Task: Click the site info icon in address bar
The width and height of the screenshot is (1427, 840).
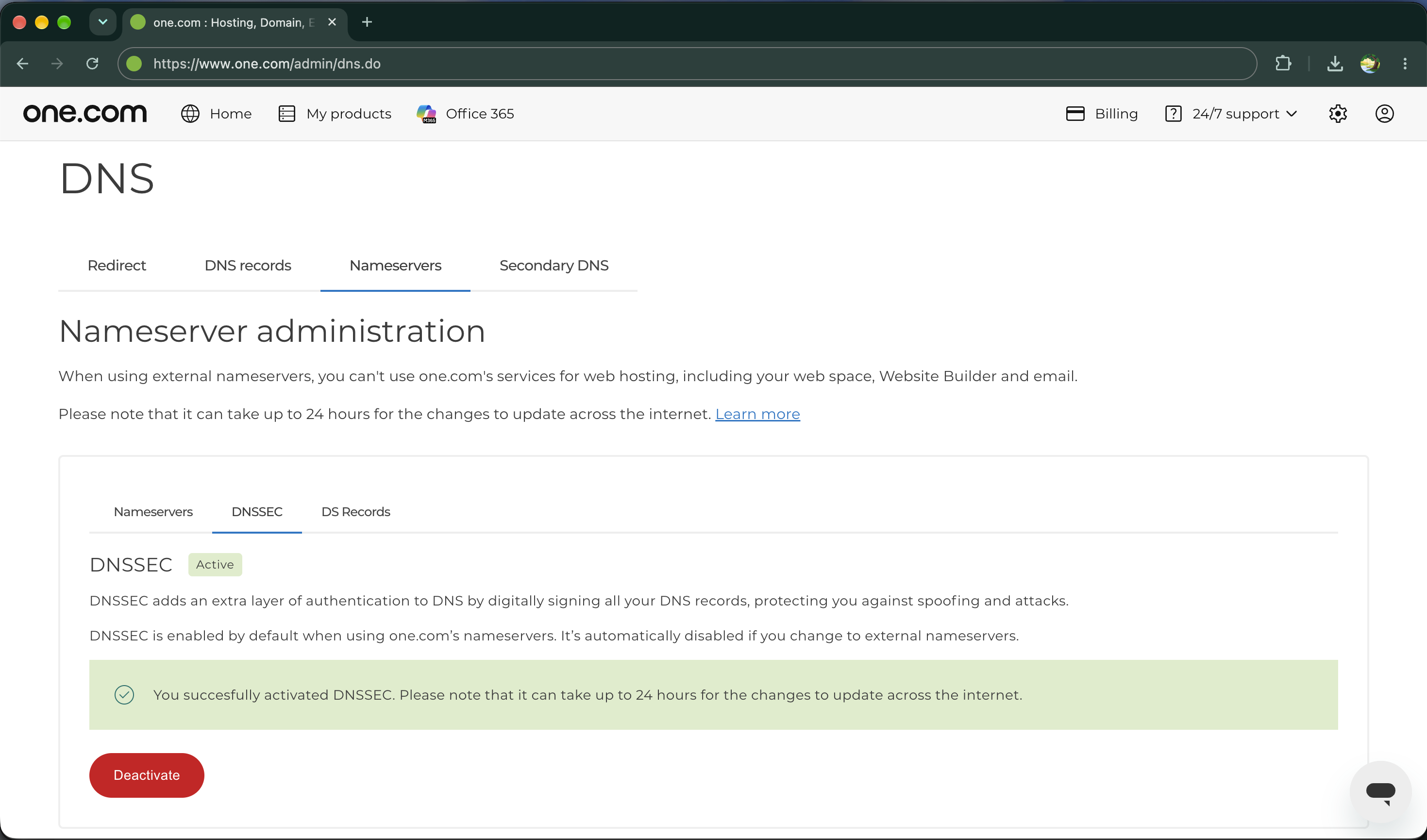Action: click(x=134, y=64)
